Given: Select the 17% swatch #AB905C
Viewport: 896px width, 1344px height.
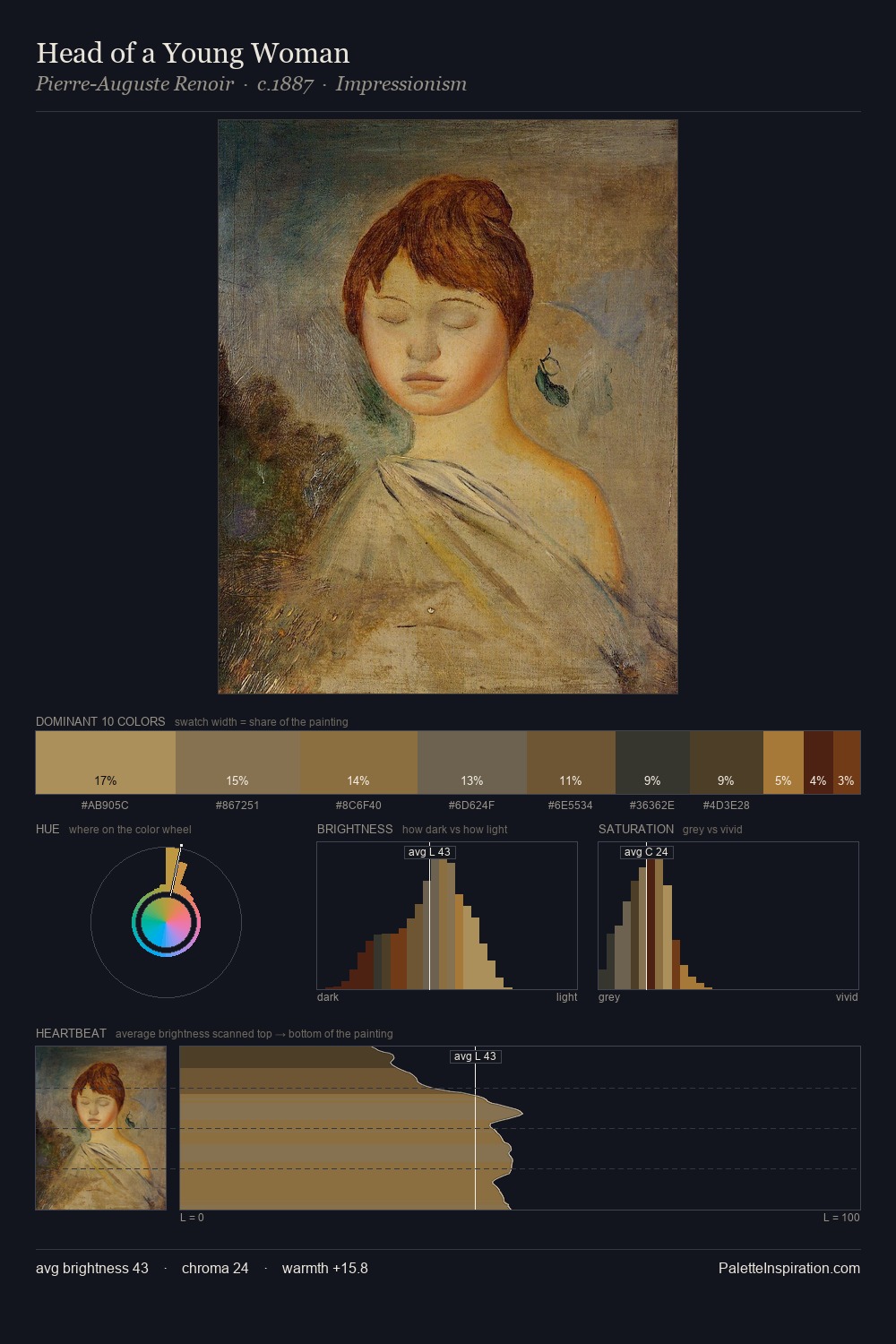Looking at the screenshot, I should (x=106, y=762).
